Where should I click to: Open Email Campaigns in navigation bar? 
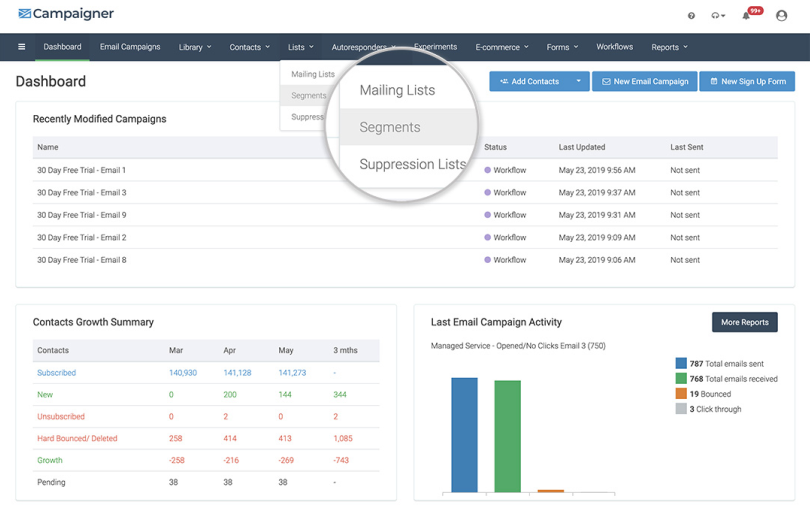click(x=130, y=47)
